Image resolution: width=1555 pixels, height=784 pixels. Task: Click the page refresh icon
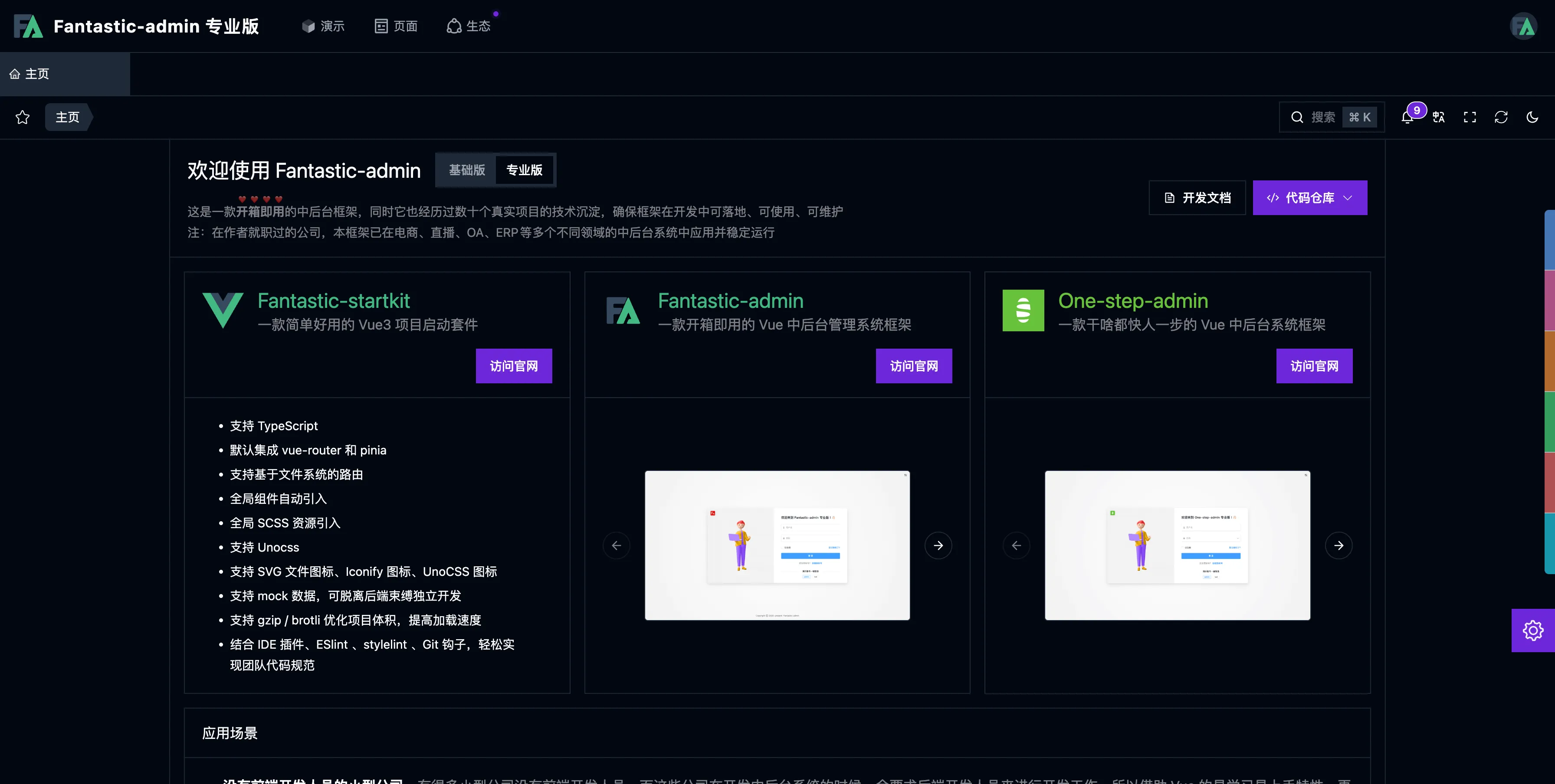pos(1501,118)
